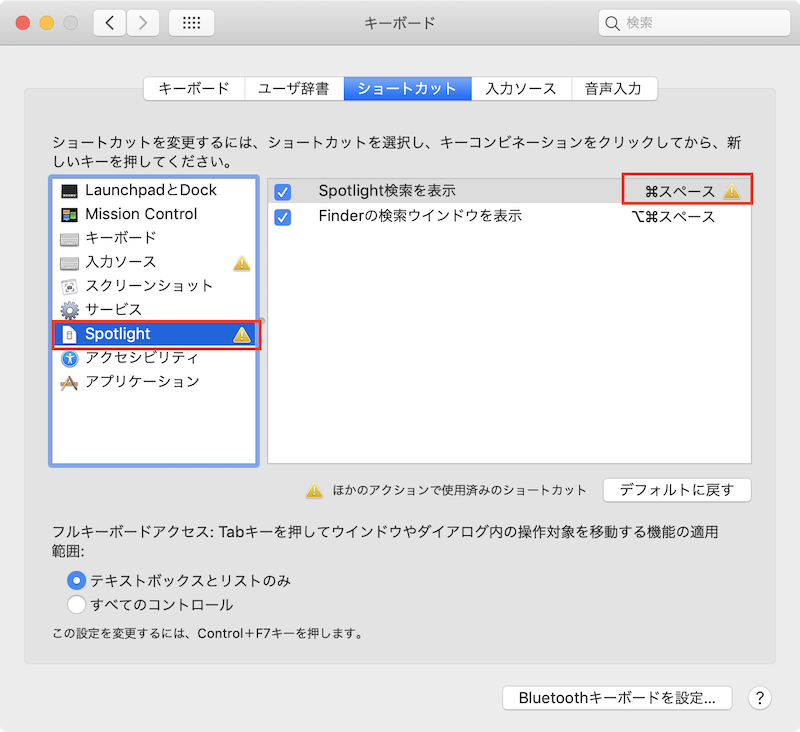Viewport: 800px width, 732px height.
Task: Switch to the 入力ソース tab
Action: pyautogui.click(x=521, y=88)
